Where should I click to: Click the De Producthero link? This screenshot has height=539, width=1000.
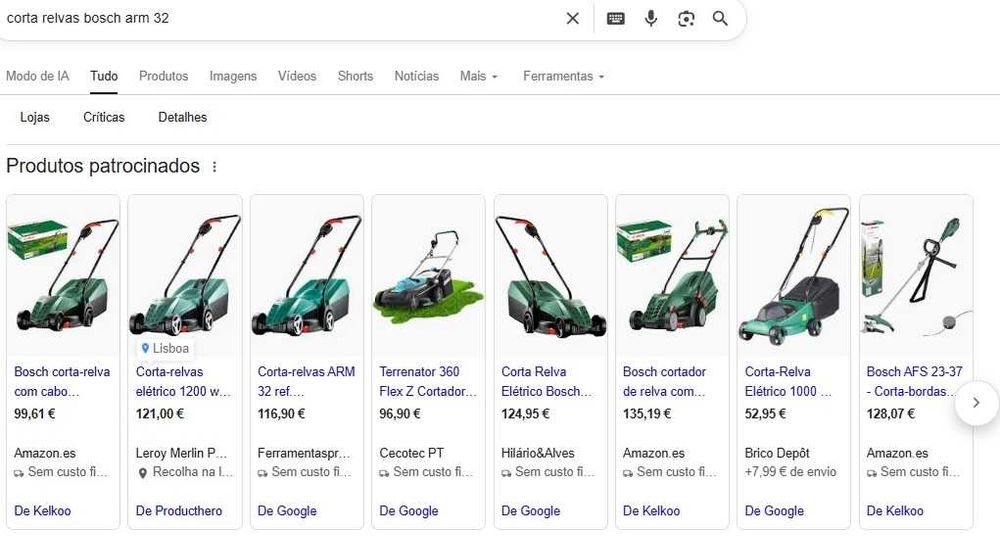coord(179,511)
